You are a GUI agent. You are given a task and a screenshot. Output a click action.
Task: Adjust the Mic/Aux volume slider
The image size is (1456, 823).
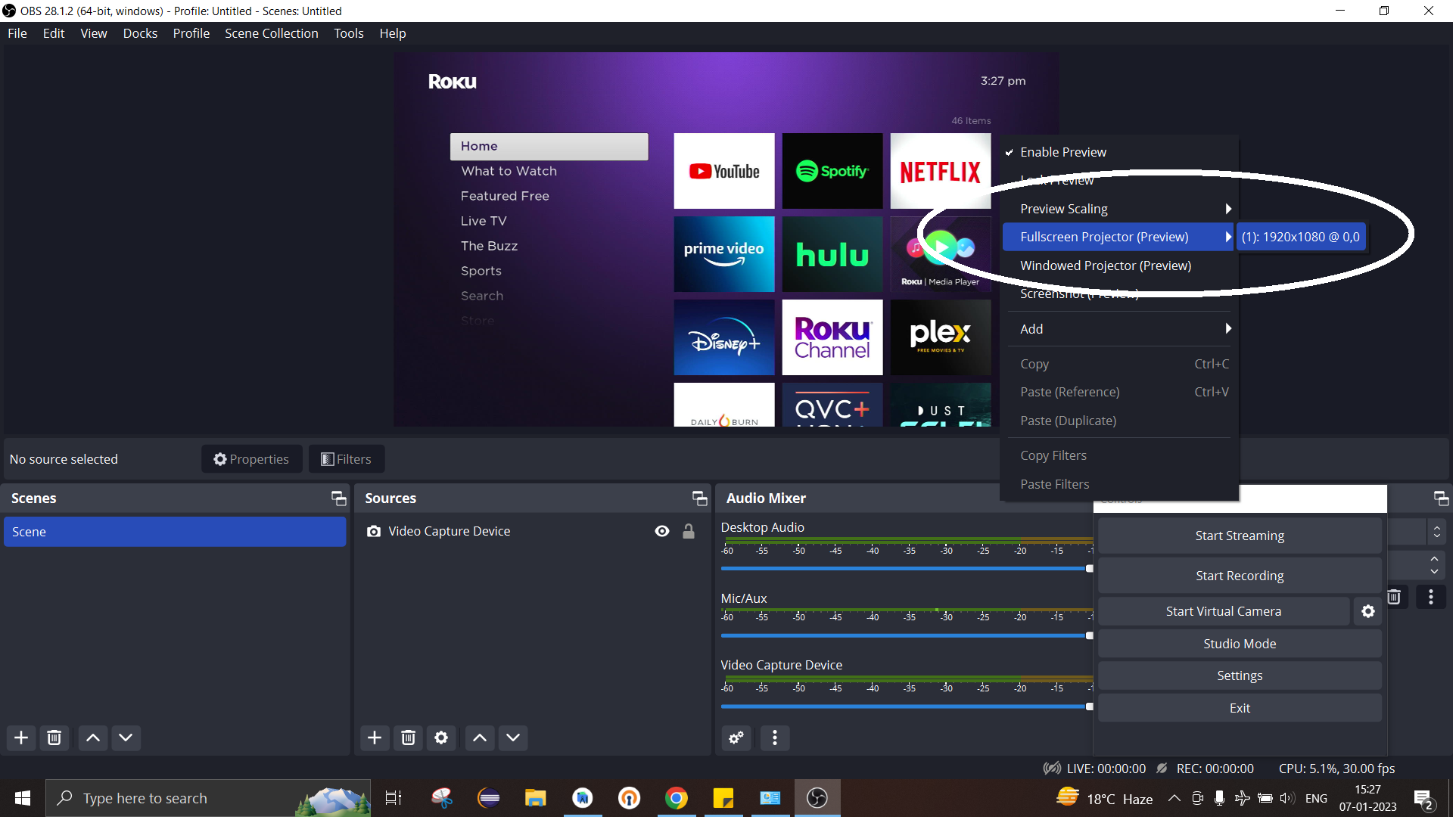point(908,637)
